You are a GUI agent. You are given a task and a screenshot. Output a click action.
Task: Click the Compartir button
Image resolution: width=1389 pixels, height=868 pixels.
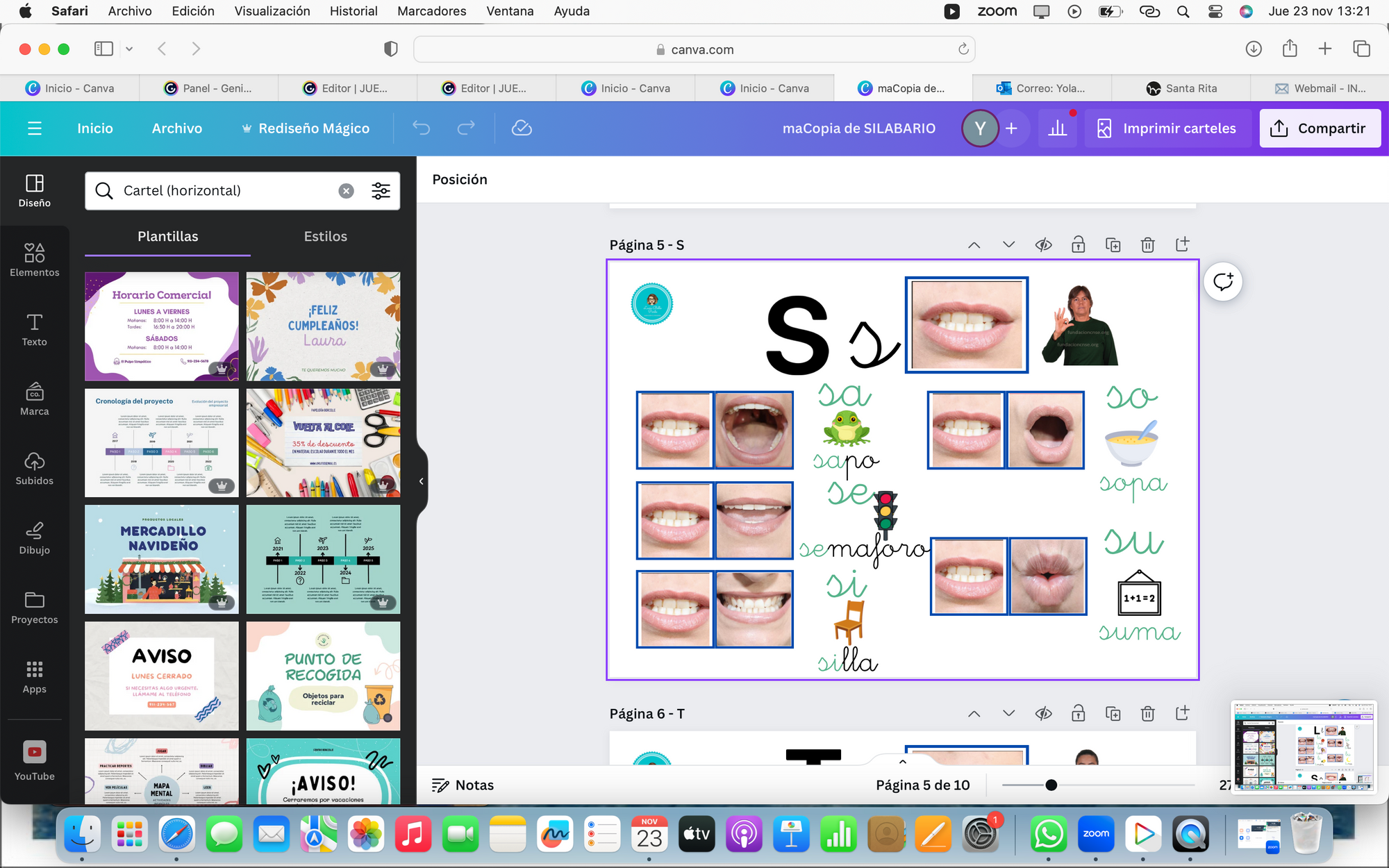pos(1320,128)
